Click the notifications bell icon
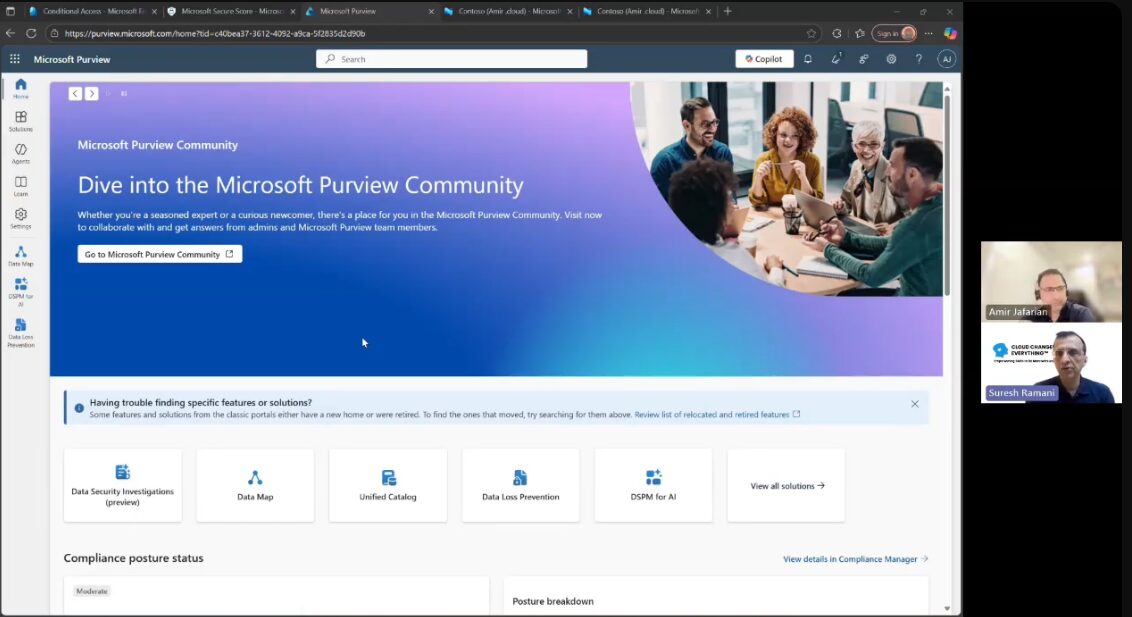1132x617 pixels. tap(808, 59)
